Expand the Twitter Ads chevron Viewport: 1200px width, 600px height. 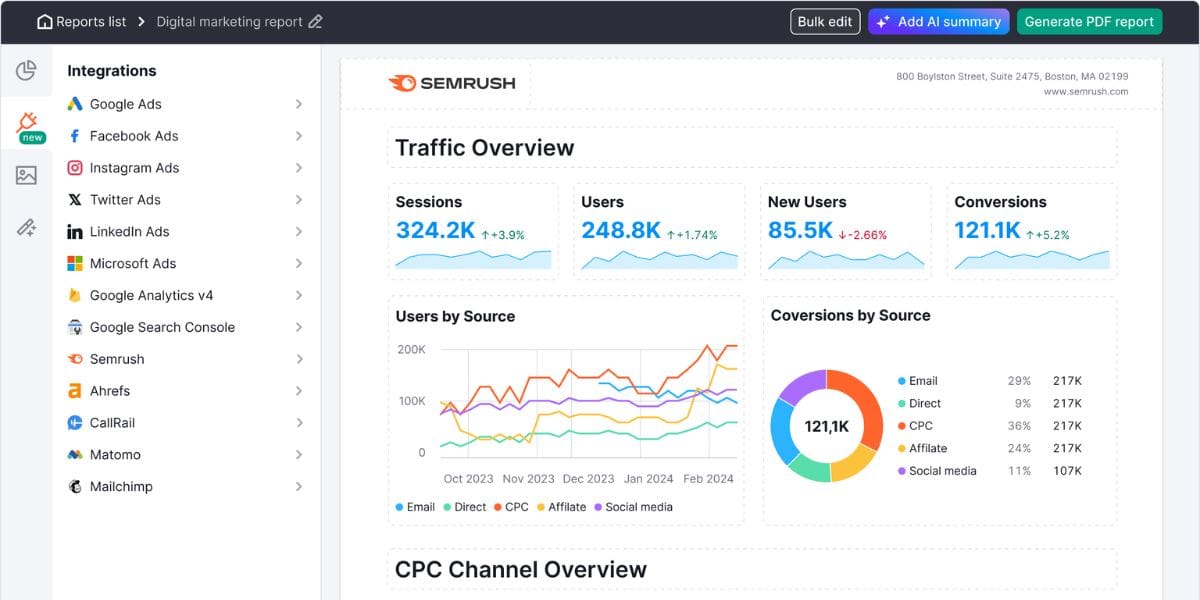299,200
